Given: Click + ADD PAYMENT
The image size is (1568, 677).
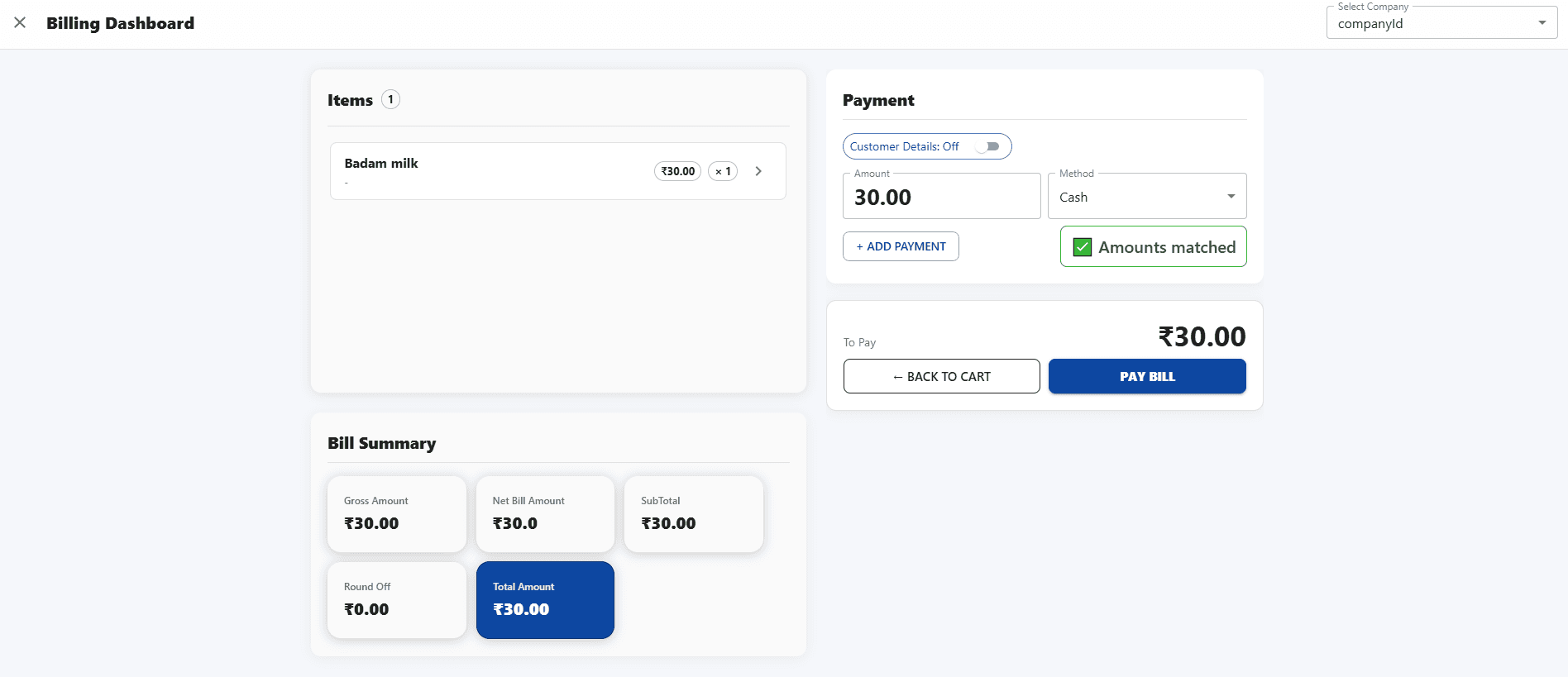Looking at the screenshot, I should point(901,246).
